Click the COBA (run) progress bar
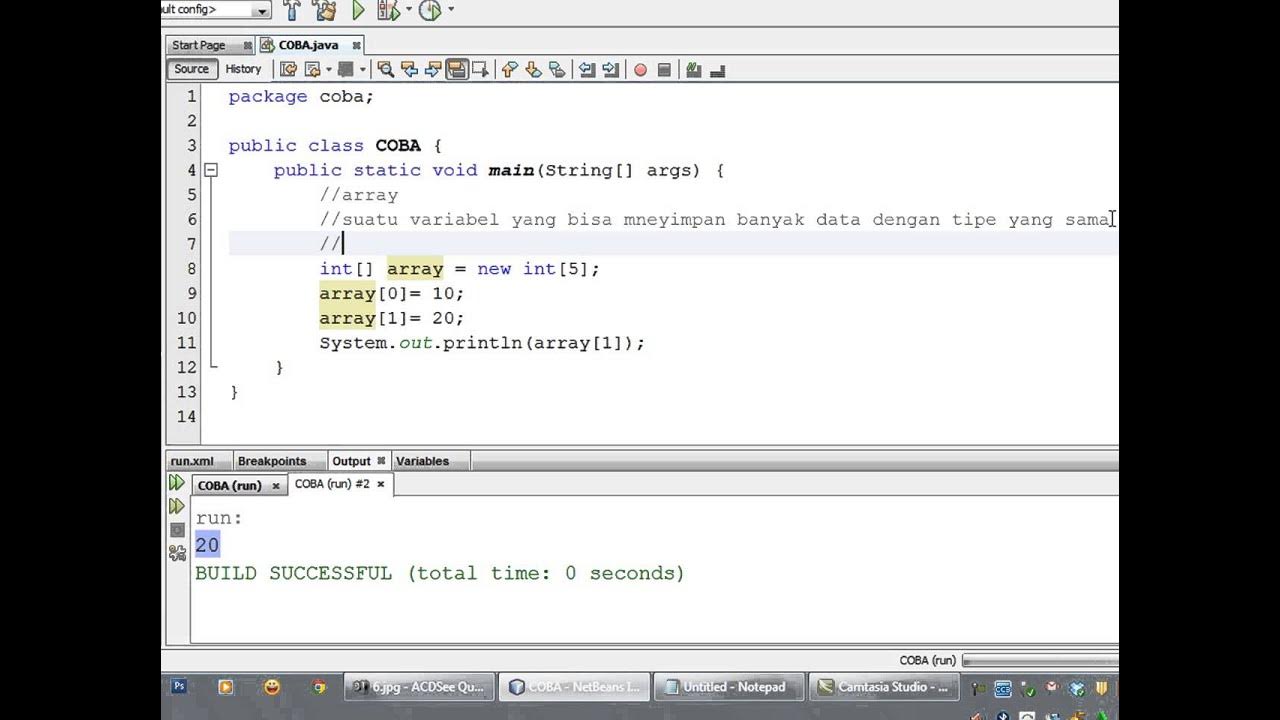 pos(1040,660)
